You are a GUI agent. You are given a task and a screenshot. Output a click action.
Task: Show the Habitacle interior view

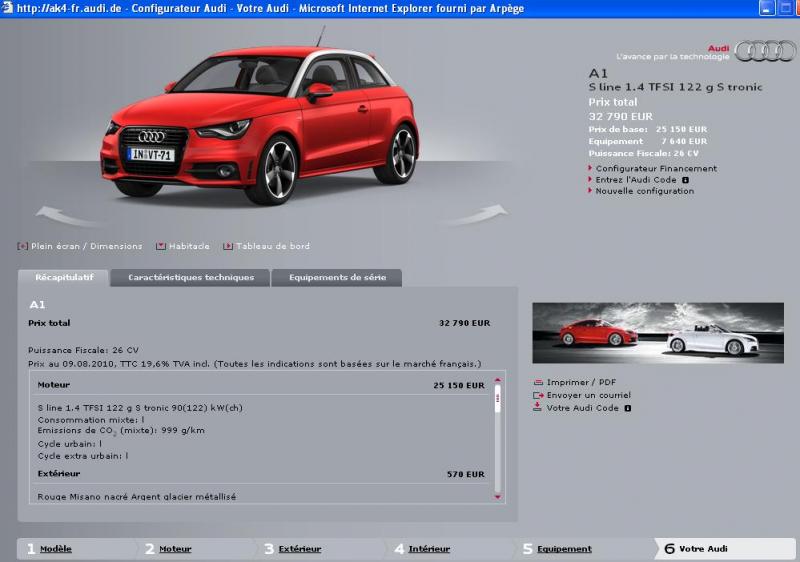tap(189, 246)
